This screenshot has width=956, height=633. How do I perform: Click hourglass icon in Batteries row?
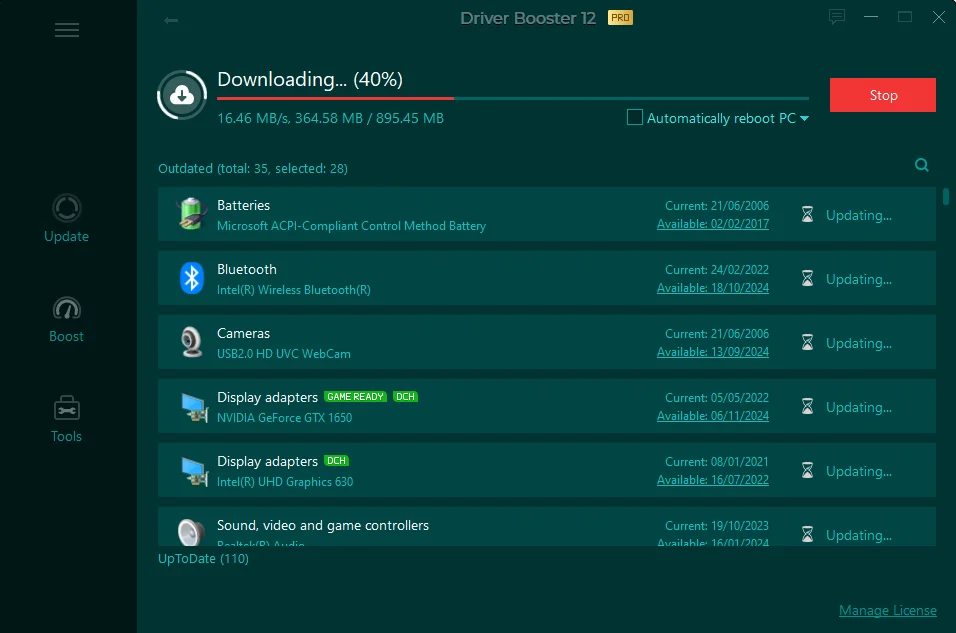(807, 214)
